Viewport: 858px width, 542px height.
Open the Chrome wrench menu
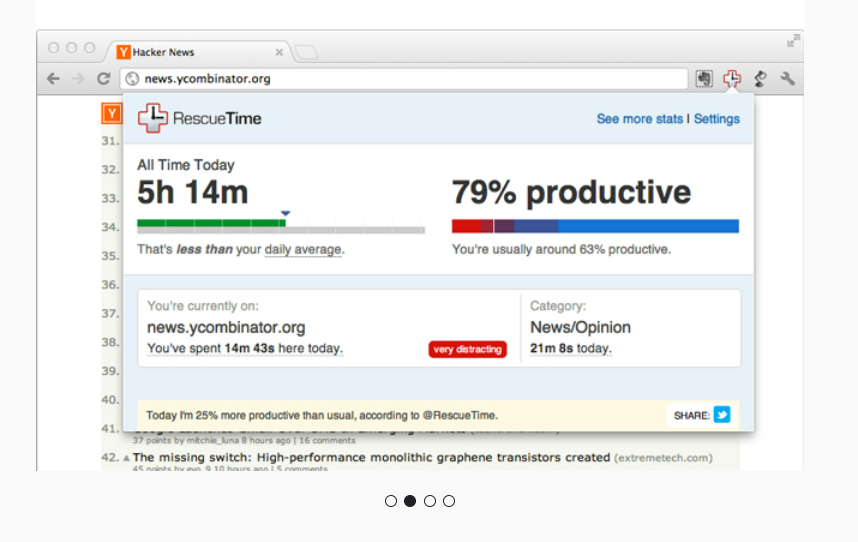[x=787, y=79]
